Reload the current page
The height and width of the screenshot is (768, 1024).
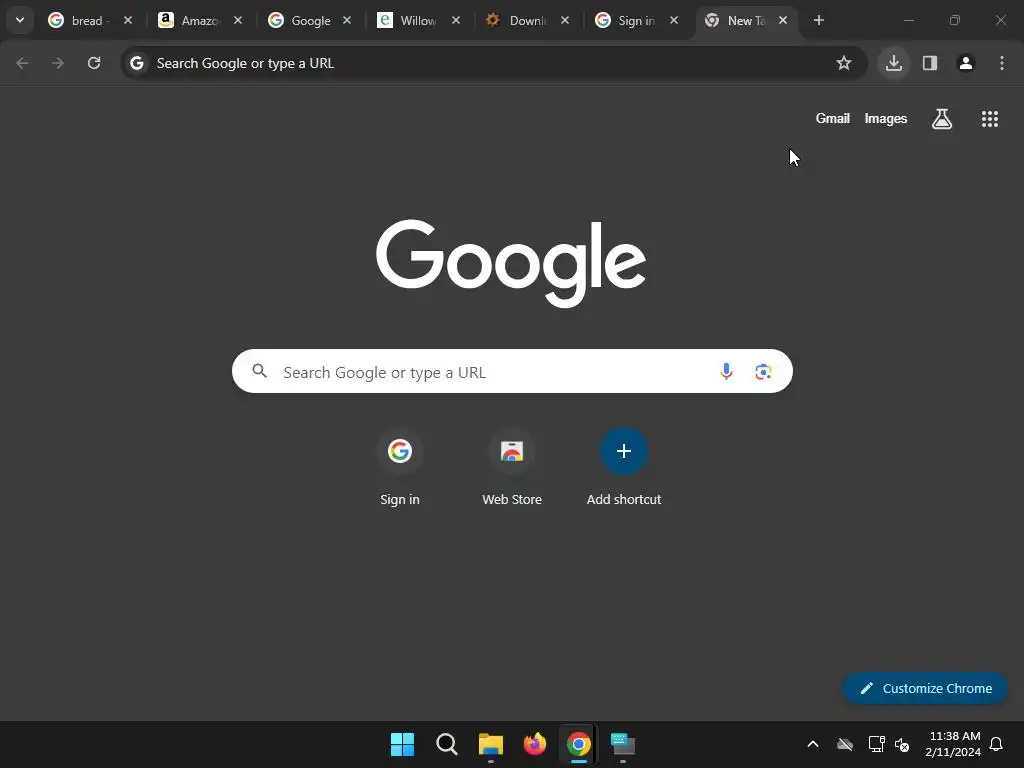[94, 63]
